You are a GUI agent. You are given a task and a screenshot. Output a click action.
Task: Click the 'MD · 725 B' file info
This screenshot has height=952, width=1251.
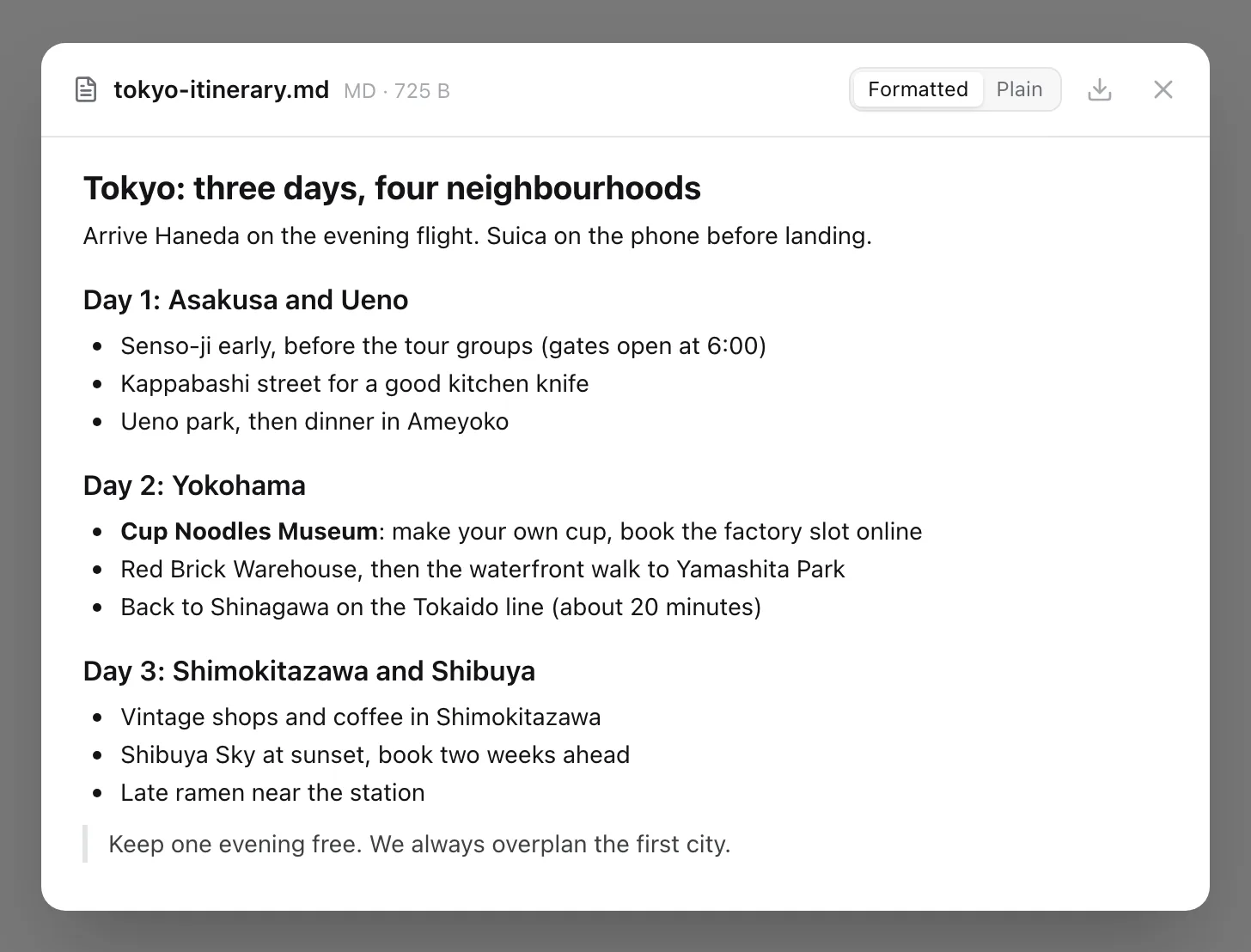[x=397, y=91]
